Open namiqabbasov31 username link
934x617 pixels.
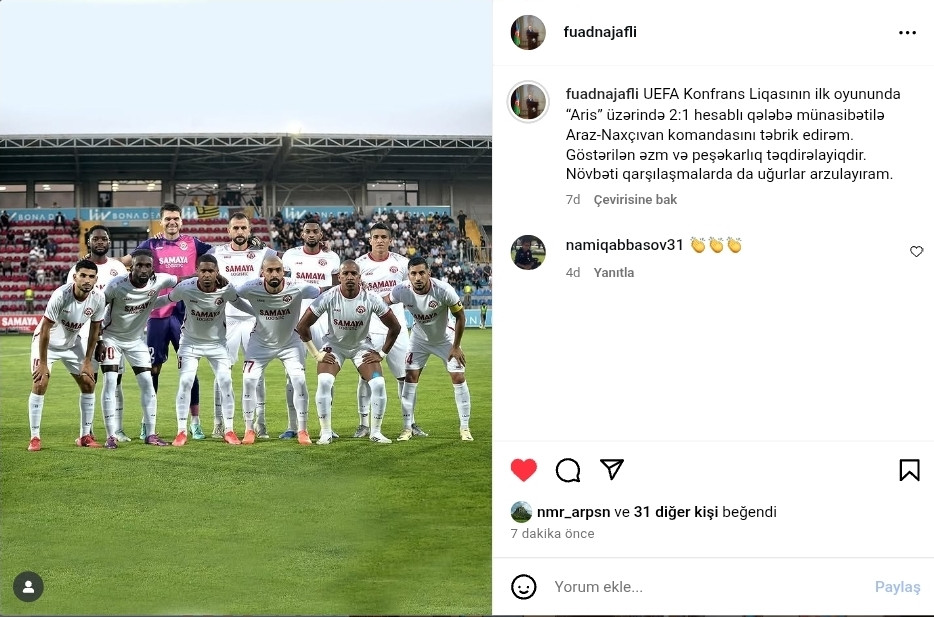[624, 245]
